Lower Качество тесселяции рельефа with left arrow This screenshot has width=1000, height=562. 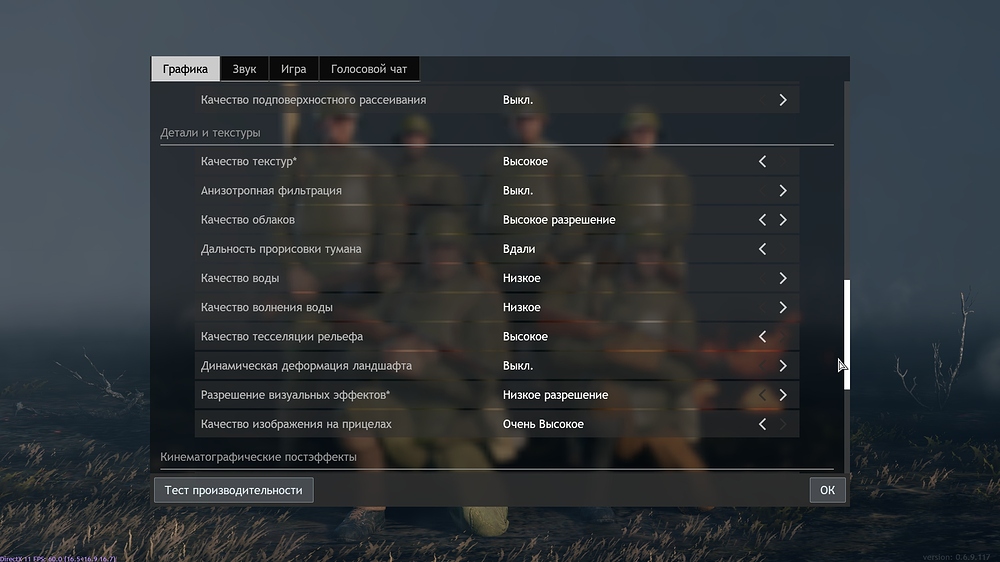click(x=762, y=337)
